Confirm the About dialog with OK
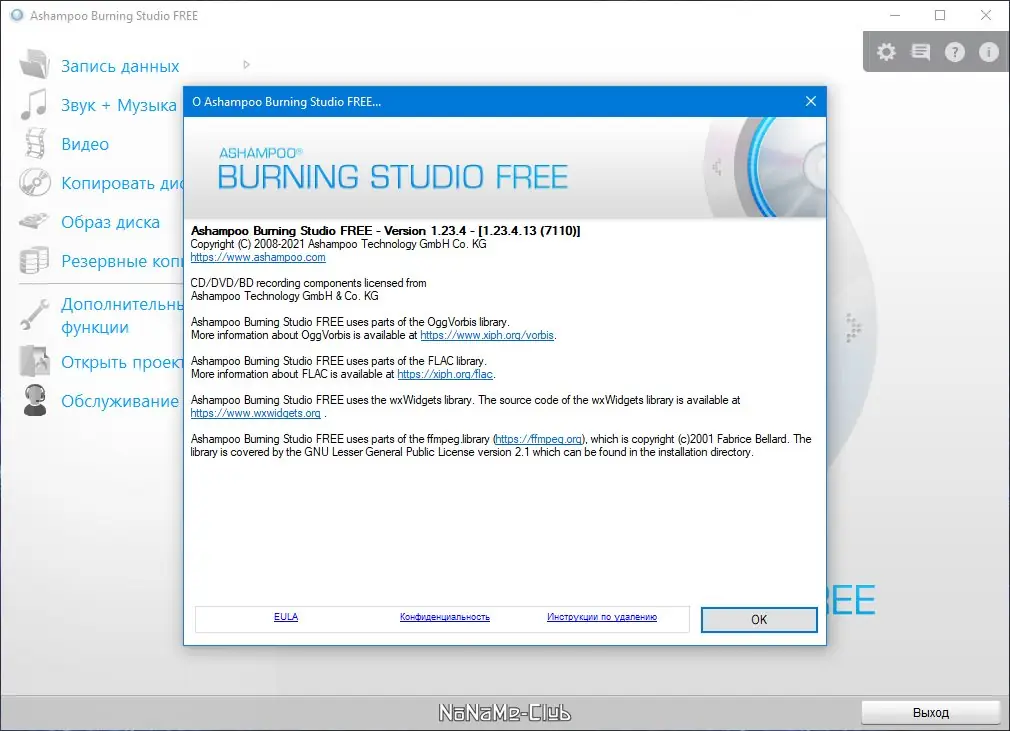1010x731 pixels. [759, 620]
